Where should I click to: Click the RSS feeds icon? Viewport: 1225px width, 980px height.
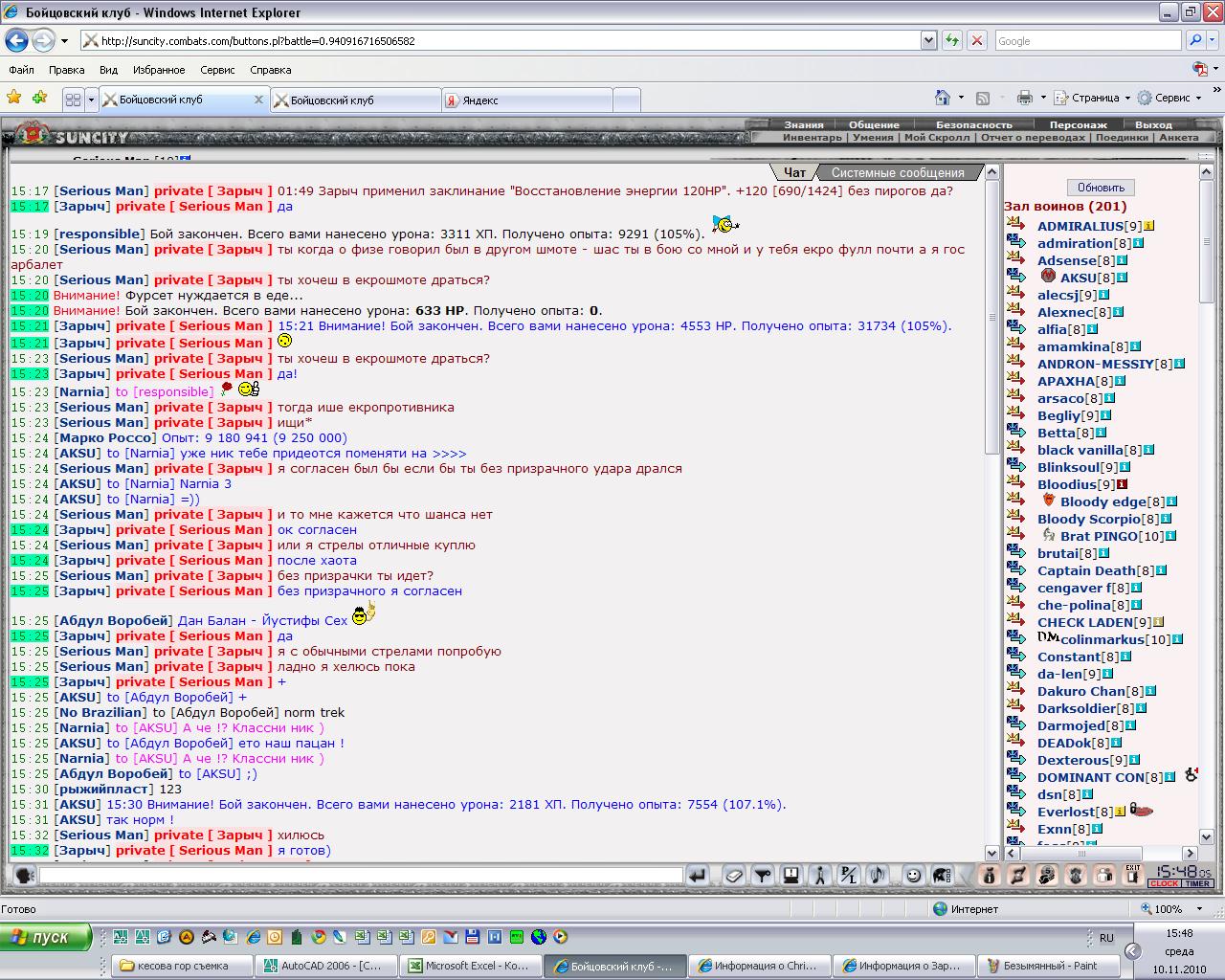pos(983,98)
